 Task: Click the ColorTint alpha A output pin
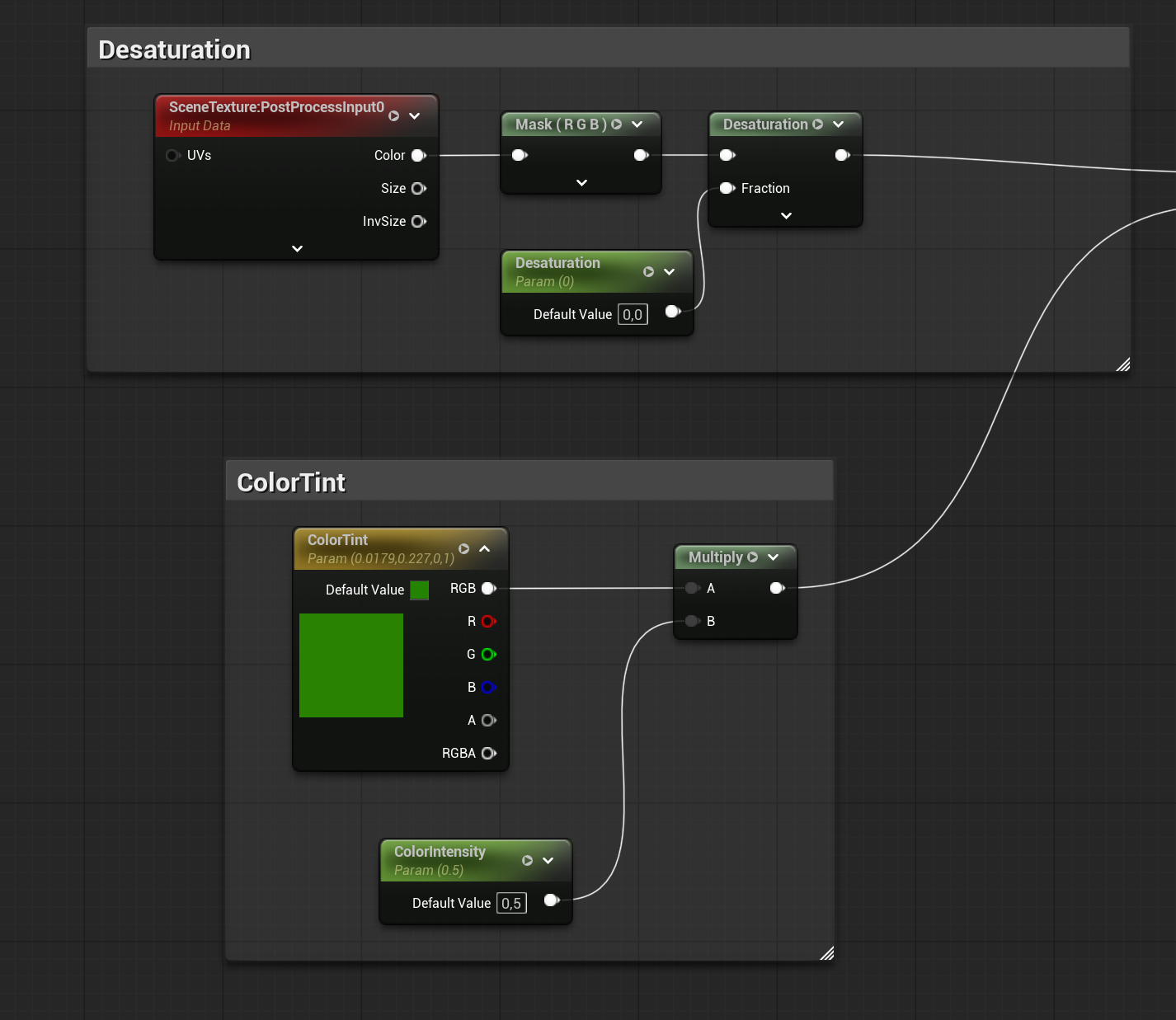coord(489,720)
